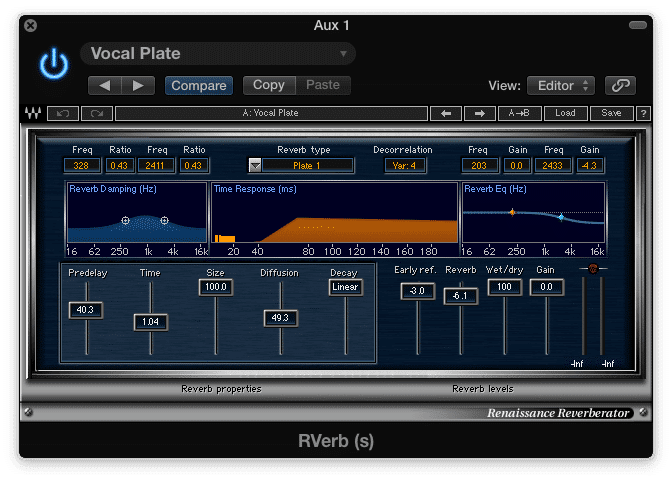Click the Reverb Eq (Hz) graph label
The height and width of the screenshot is (481, 672).
click(x=495, y=189)
